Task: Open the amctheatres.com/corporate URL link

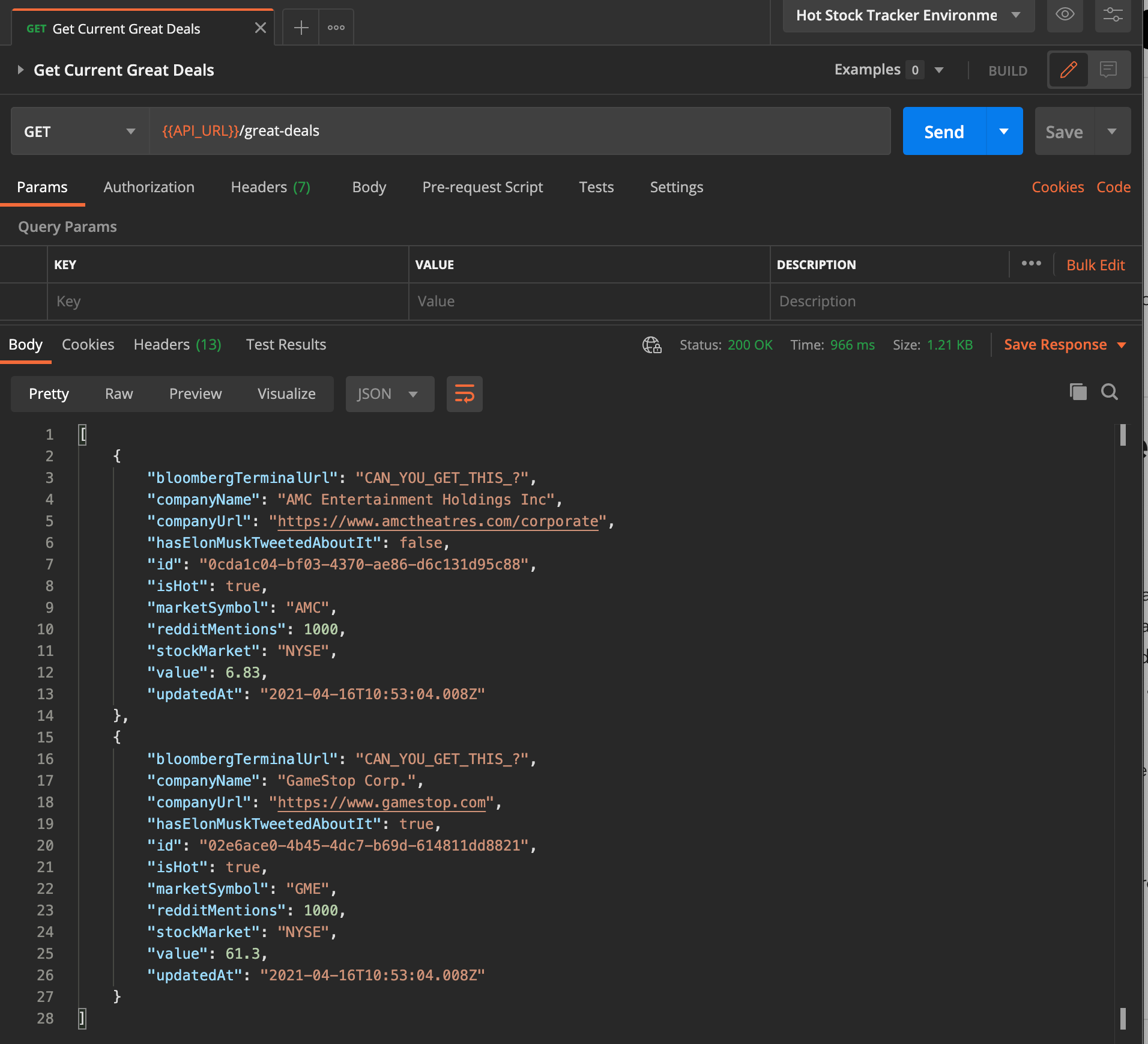Action: click(x=438, y=521)
